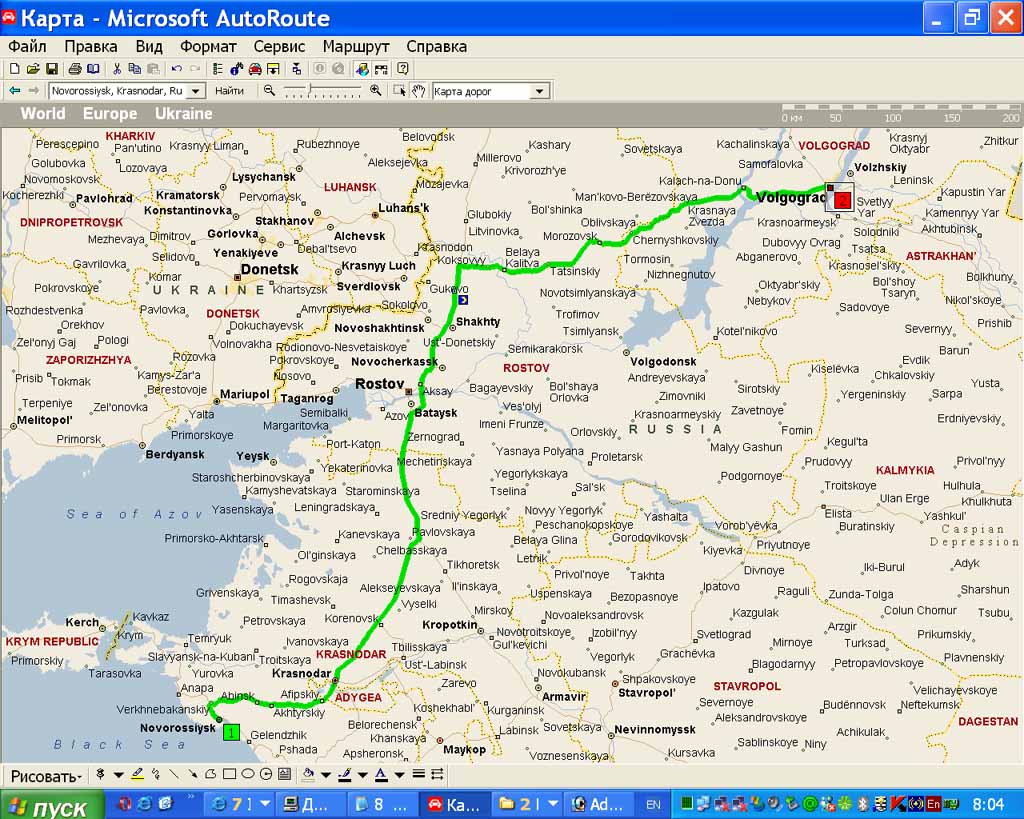Open the Маршрут menu
Viewport: 1024px width, 819px height.
355,46
